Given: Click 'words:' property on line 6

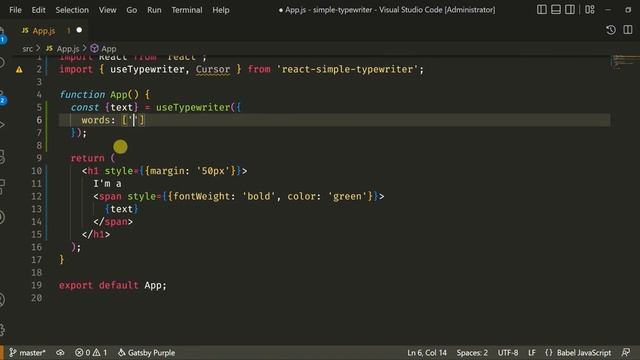Looking at the screenshot, I should [98, 120].
